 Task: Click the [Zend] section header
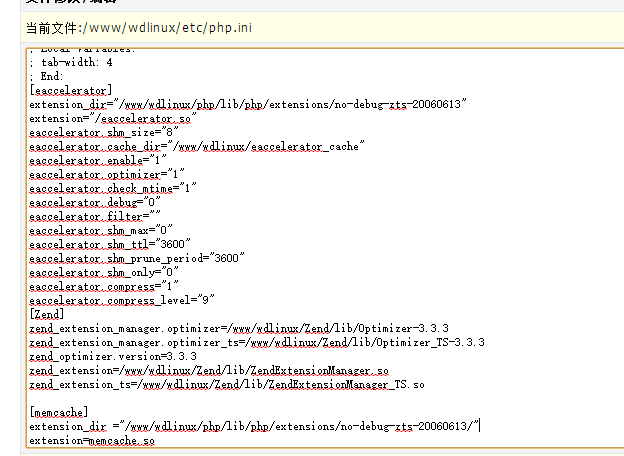point(48,313)
